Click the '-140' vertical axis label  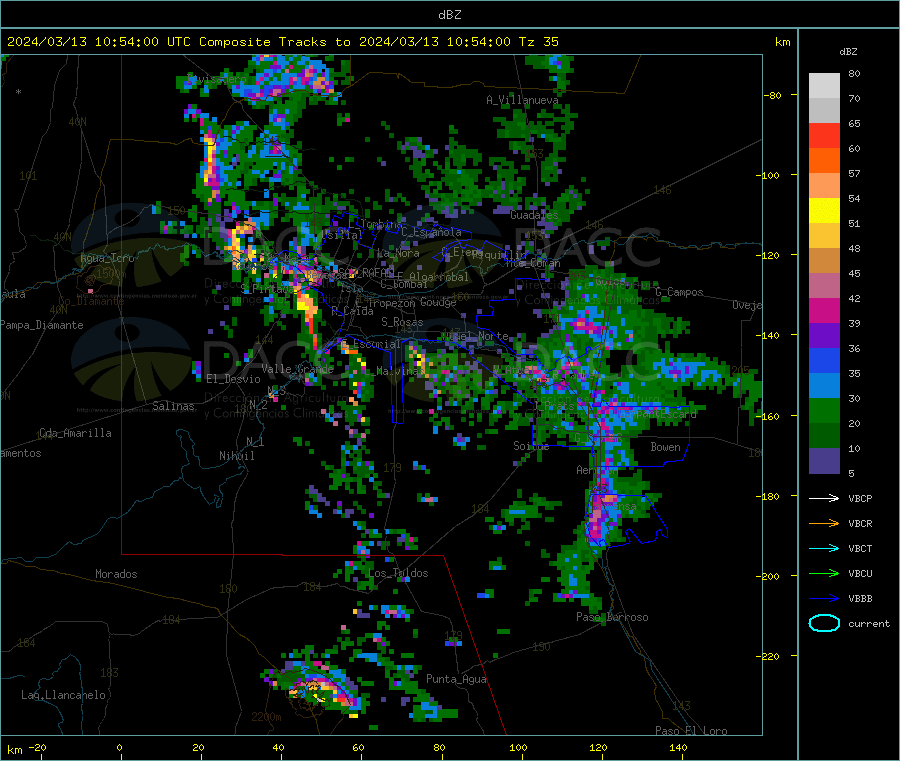(768, 335)
